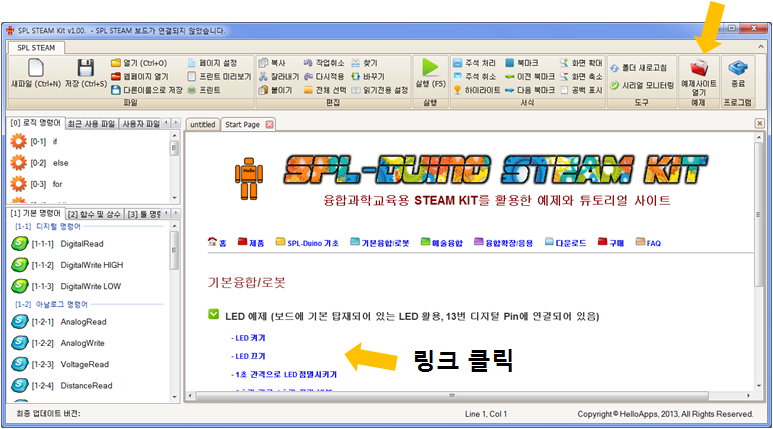This screenshot has width=773, height=429.
Task: Select the SPL STEAM ribbon tab
Action: pos(36,48)
